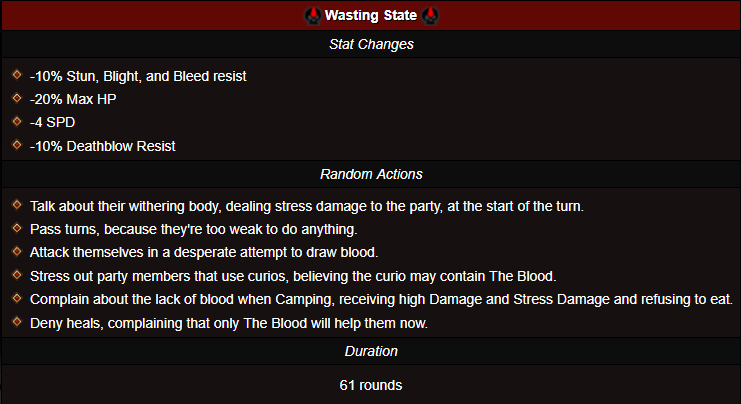
Task: Click the diamond bullet beside -4 SPD
Action: click(17, 122)
